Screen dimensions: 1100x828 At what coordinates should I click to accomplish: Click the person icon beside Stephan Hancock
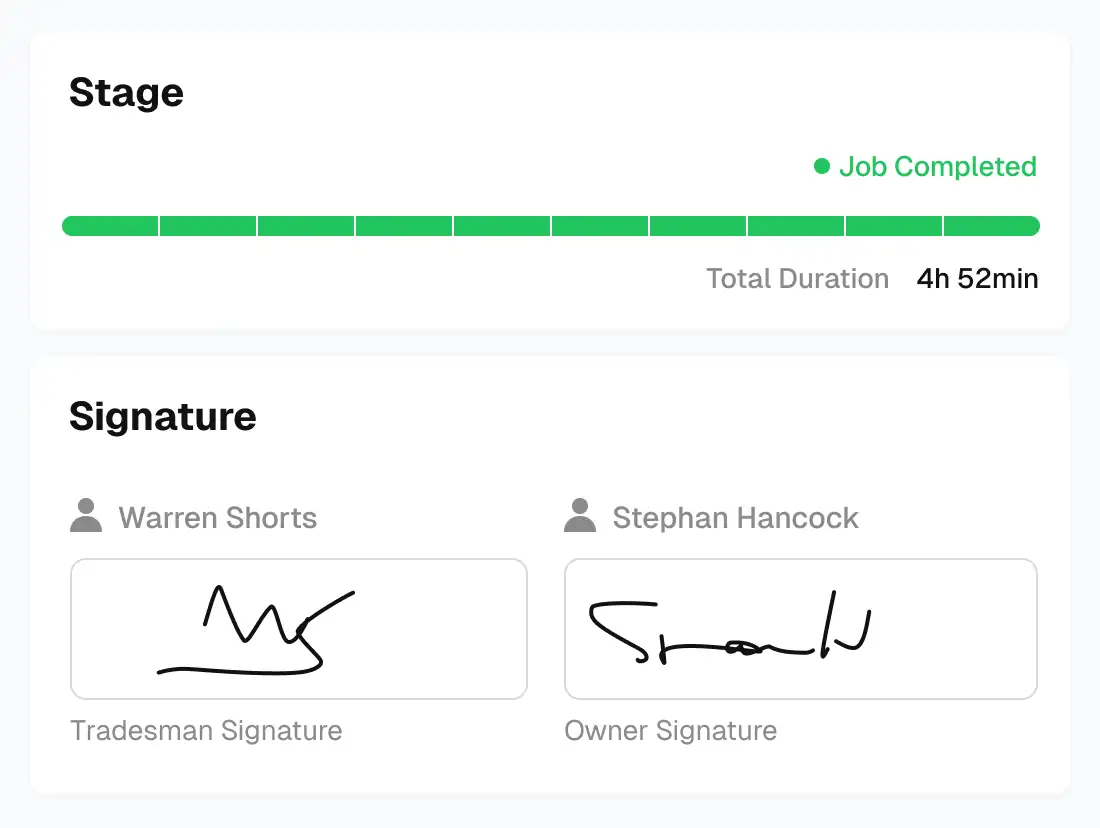(x=580, y=516)
